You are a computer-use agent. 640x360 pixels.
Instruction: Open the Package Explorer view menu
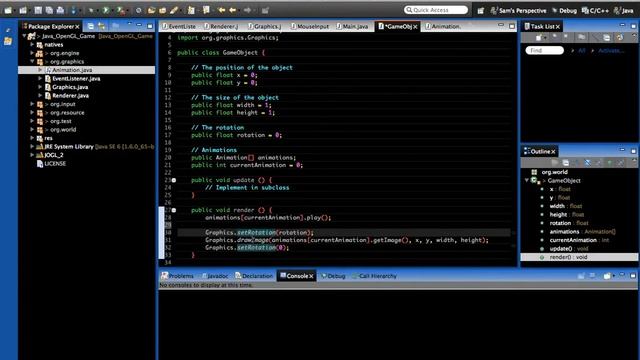(x=129, y=24)
